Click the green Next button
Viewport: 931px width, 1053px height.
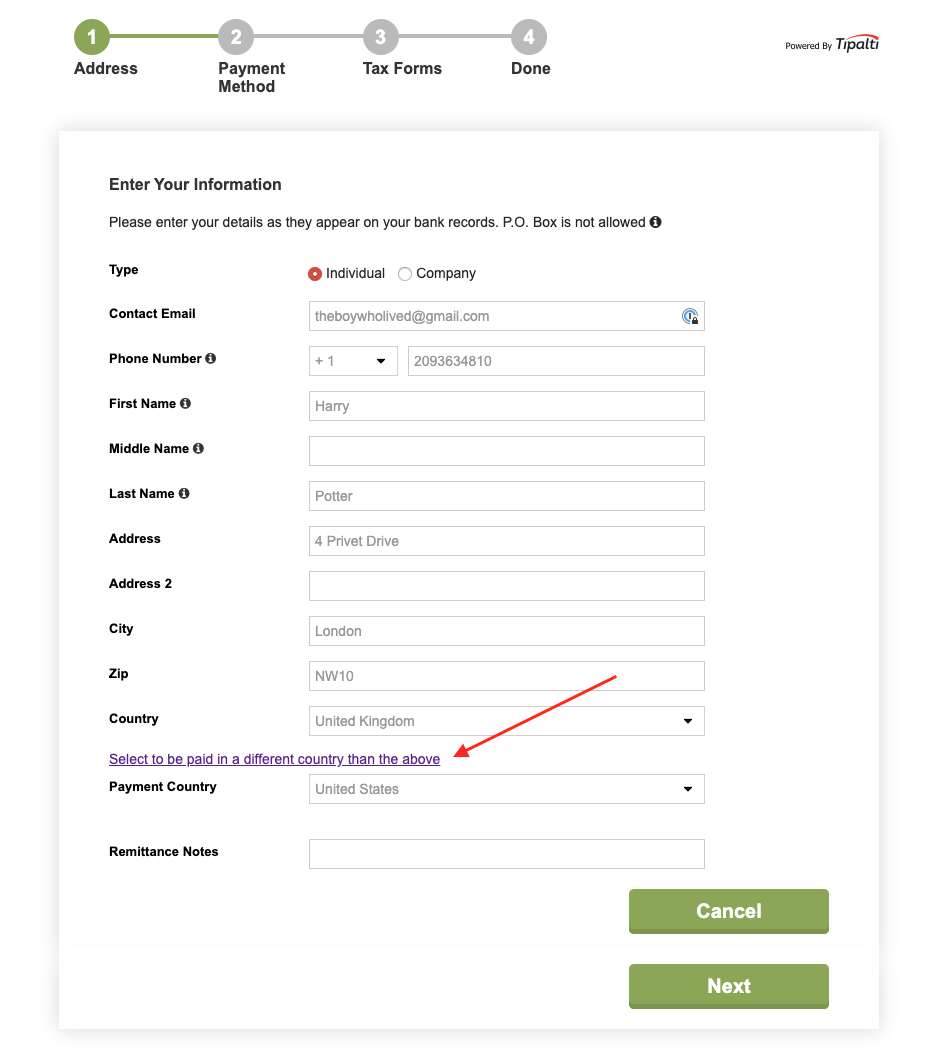point(729,986)
